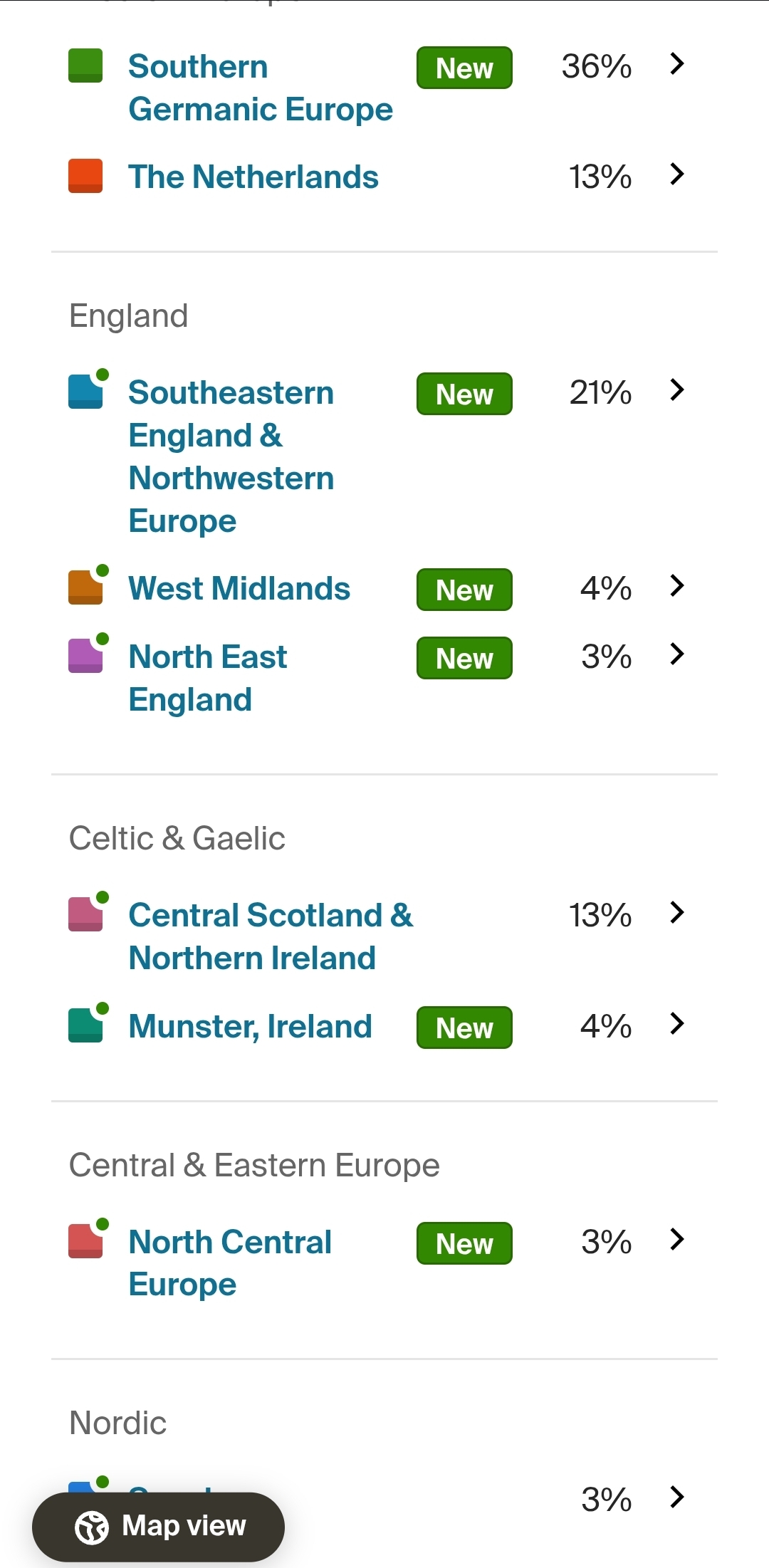Click purple North East England icon
769x1568 pixels.
(x=87, y=654)
